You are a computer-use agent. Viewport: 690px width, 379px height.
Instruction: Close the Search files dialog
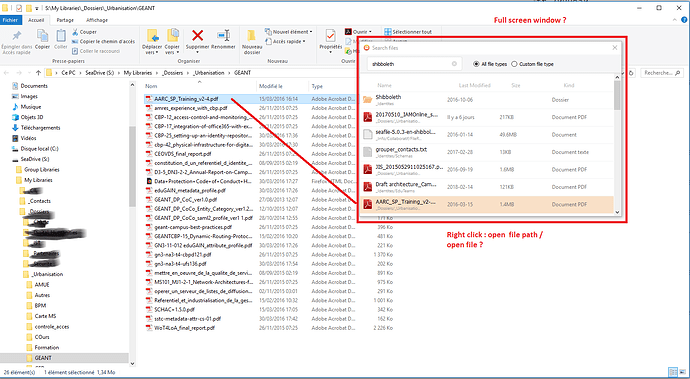(x=615, y=48)
